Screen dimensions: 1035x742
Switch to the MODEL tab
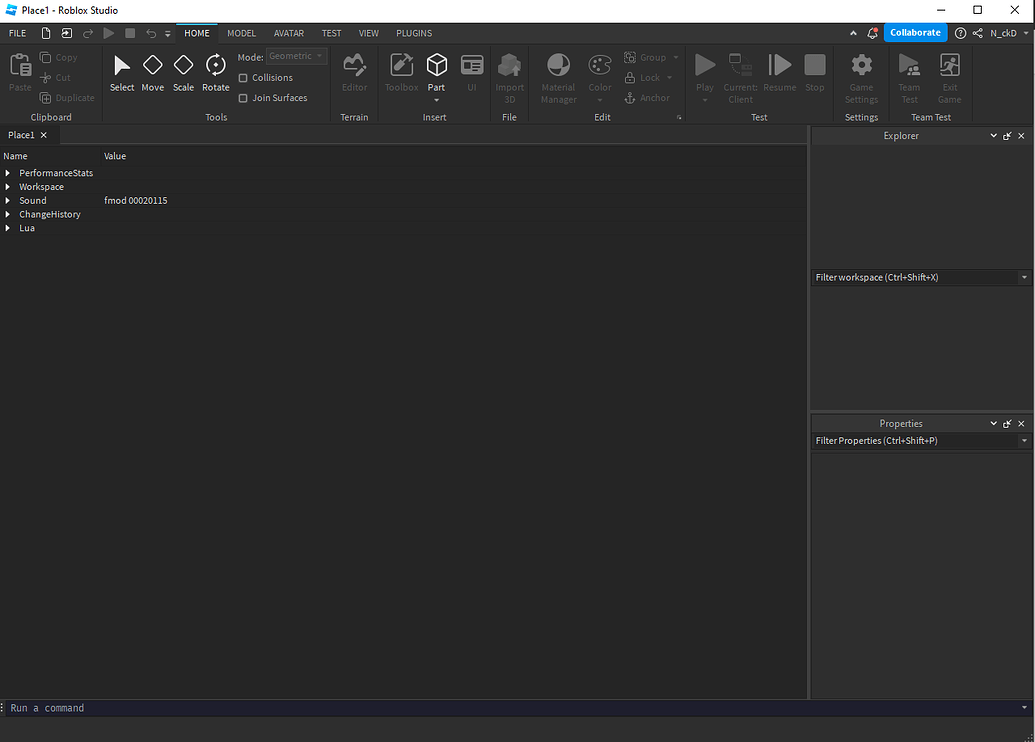click(242, 33)
